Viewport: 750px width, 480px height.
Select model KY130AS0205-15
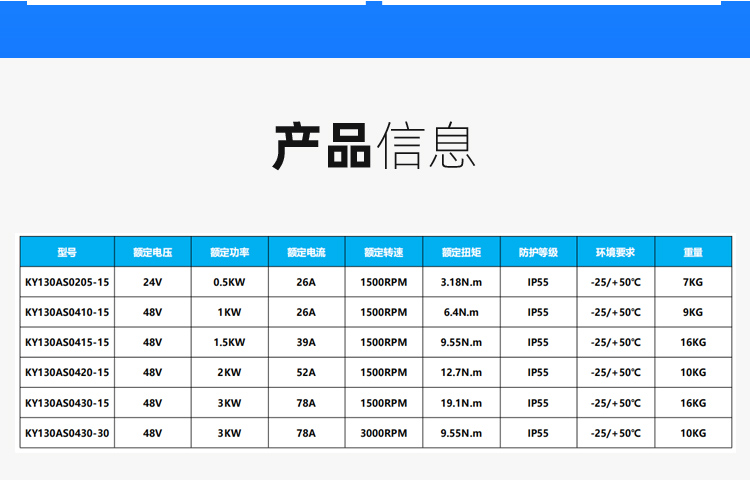67,283
